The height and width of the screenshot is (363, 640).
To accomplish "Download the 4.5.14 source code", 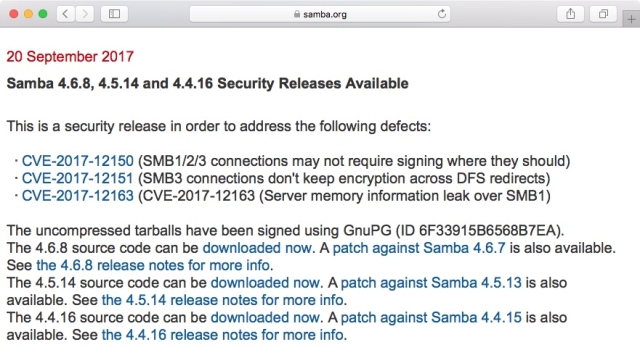I will 265,283.
